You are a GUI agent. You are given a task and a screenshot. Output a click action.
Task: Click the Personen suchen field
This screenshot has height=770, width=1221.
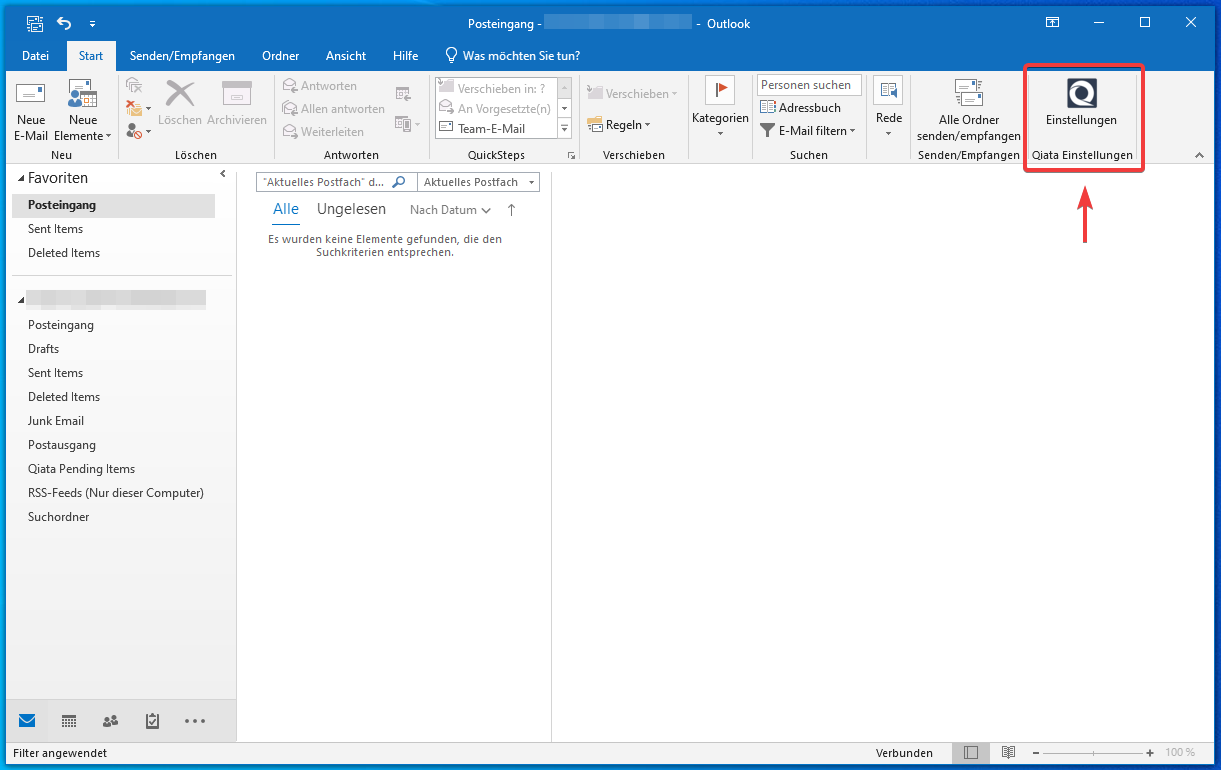[808, 84]
